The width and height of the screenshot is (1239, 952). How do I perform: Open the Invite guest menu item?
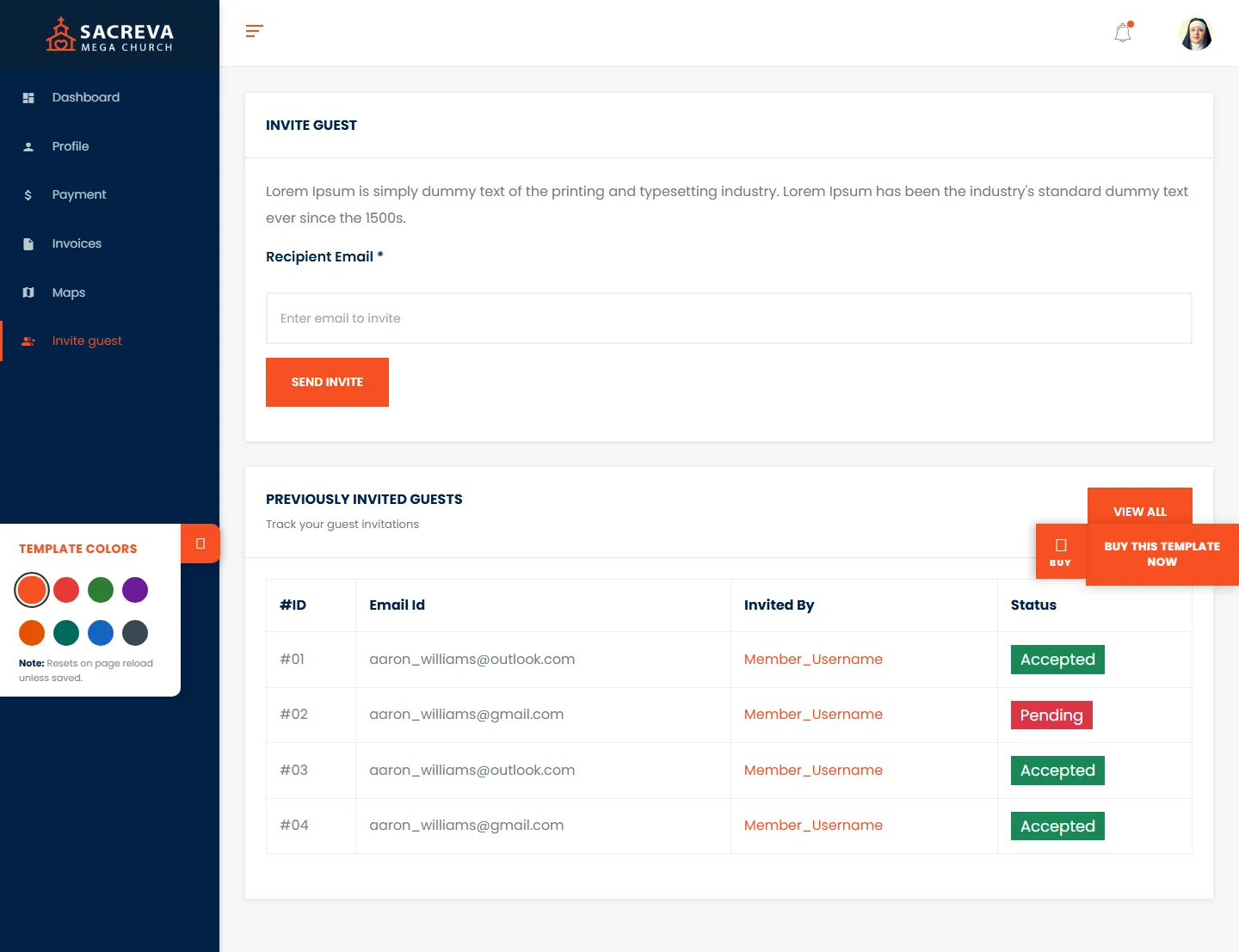pyautogui.click(x=86, y=341)
